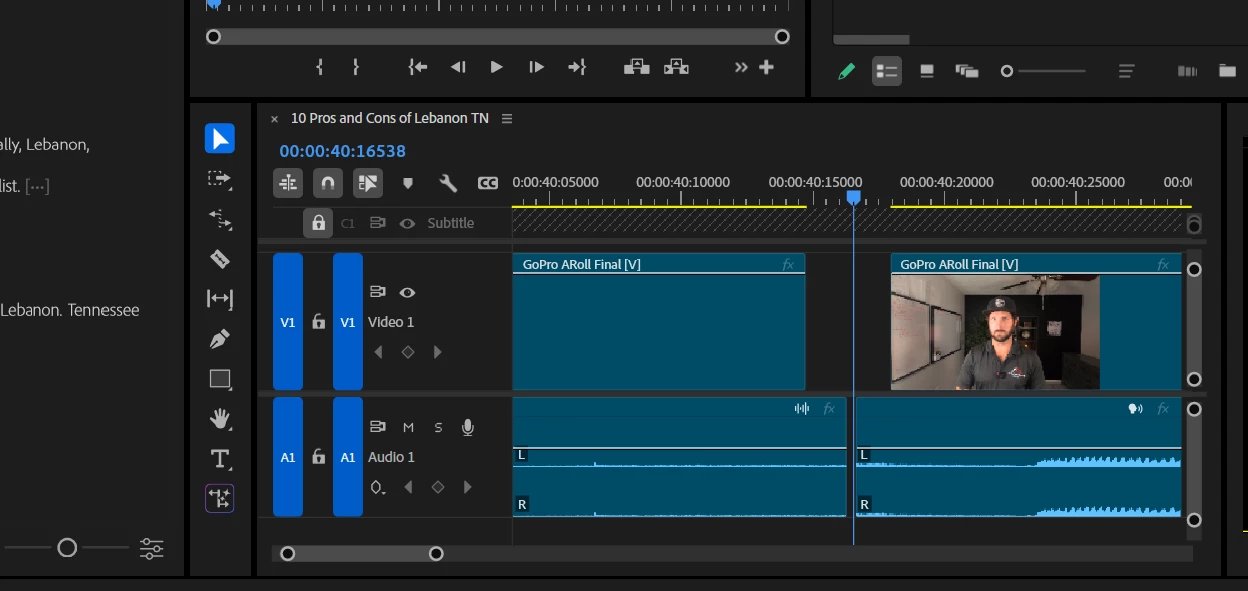Add a marker to the timeline
The image size is (1248, 591).
pyautogui.click(x=408, y=183)
